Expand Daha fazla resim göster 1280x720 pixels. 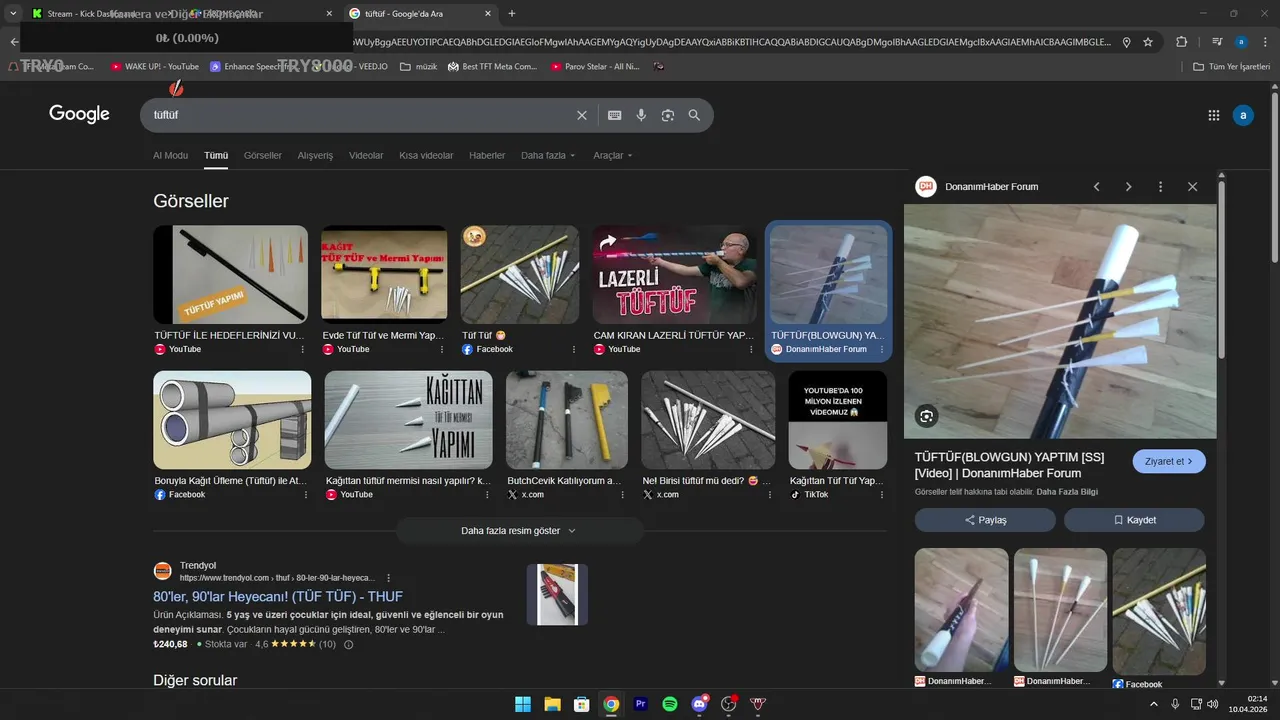coord(519,531)
